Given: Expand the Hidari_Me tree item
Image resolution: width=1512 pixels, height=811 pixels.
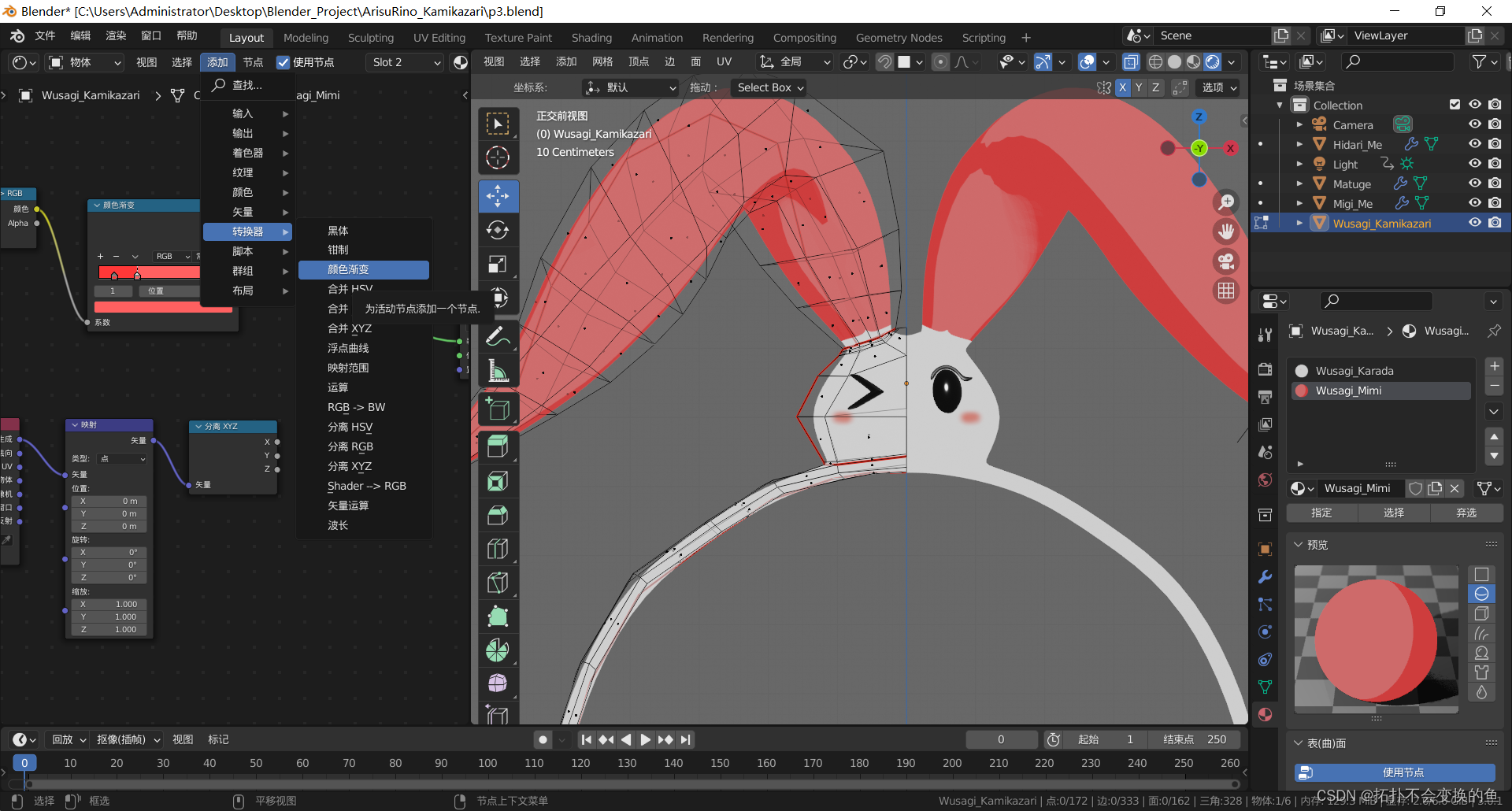Looking at the screenshot, I should point(1299,144).
